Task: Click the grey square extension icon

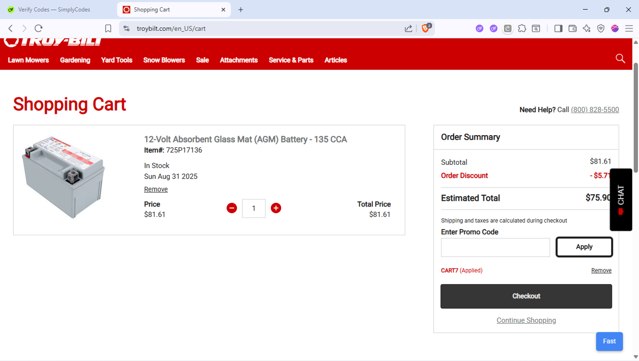Action: pos(508,28)
